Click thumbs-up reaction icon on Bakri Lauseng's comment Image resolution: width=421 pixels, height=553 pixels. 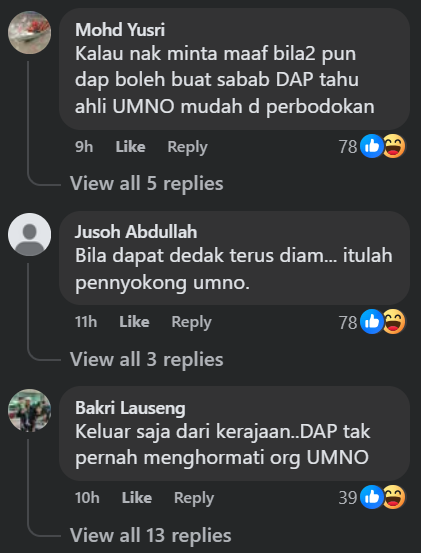pos(372,497)
